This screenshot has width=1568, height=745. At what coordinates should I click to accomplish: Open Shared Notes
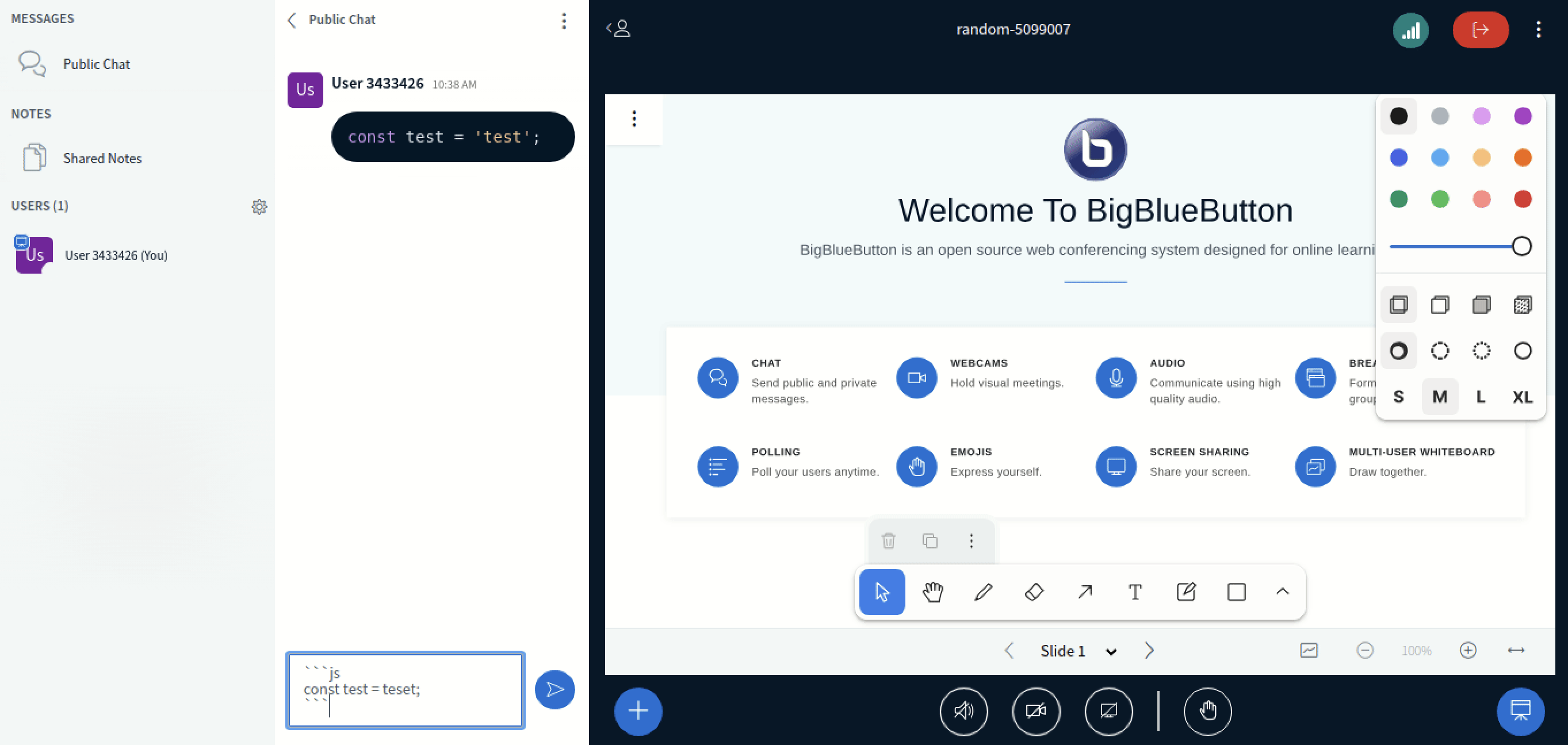click(x=137, y=158)
